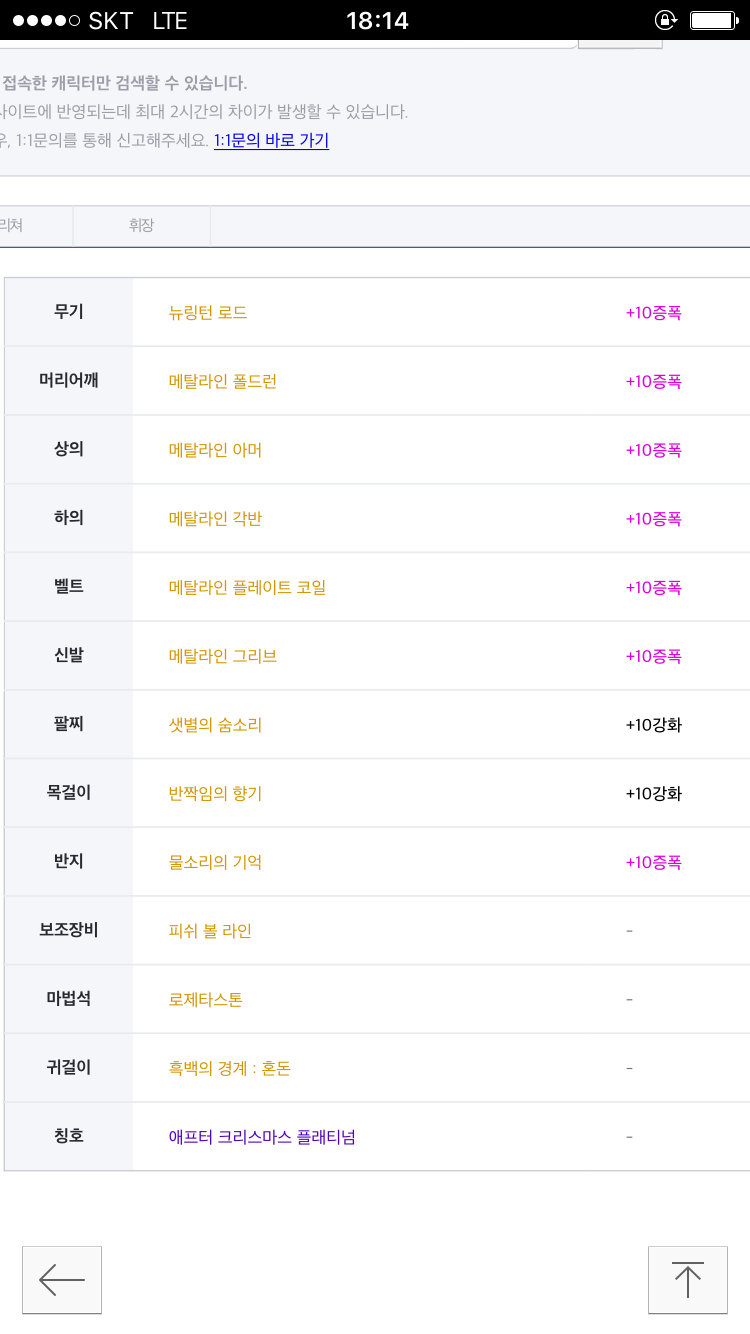This screenshot has width=750, height=1334.
Task: Click the 샛별의 숨소리 bracelet item
Action: click(215, 725)
